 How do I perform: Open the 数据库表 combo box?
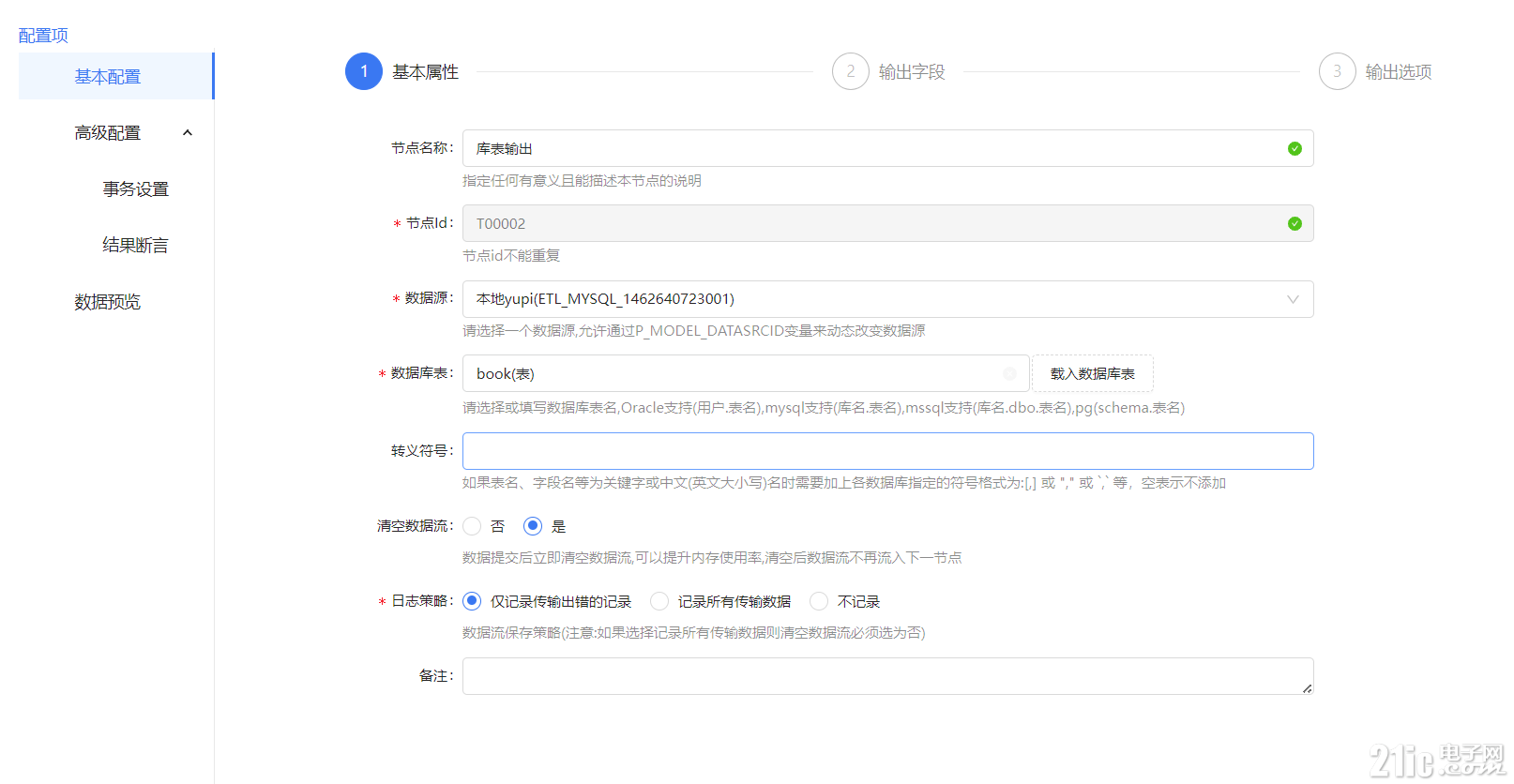(746, 373)
